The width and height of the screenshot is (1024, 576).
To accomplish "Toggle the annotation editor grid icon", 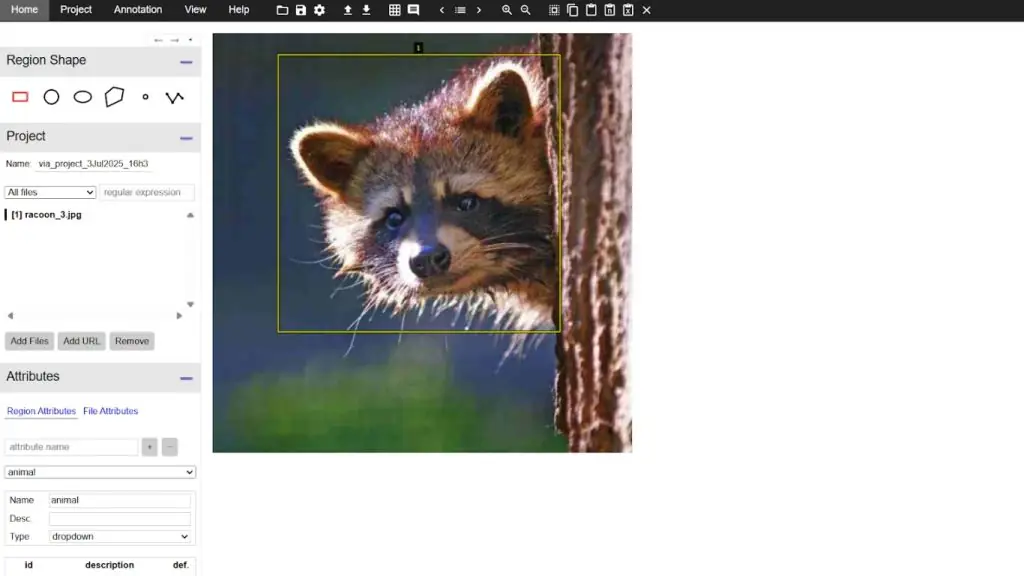I will 394,10.
